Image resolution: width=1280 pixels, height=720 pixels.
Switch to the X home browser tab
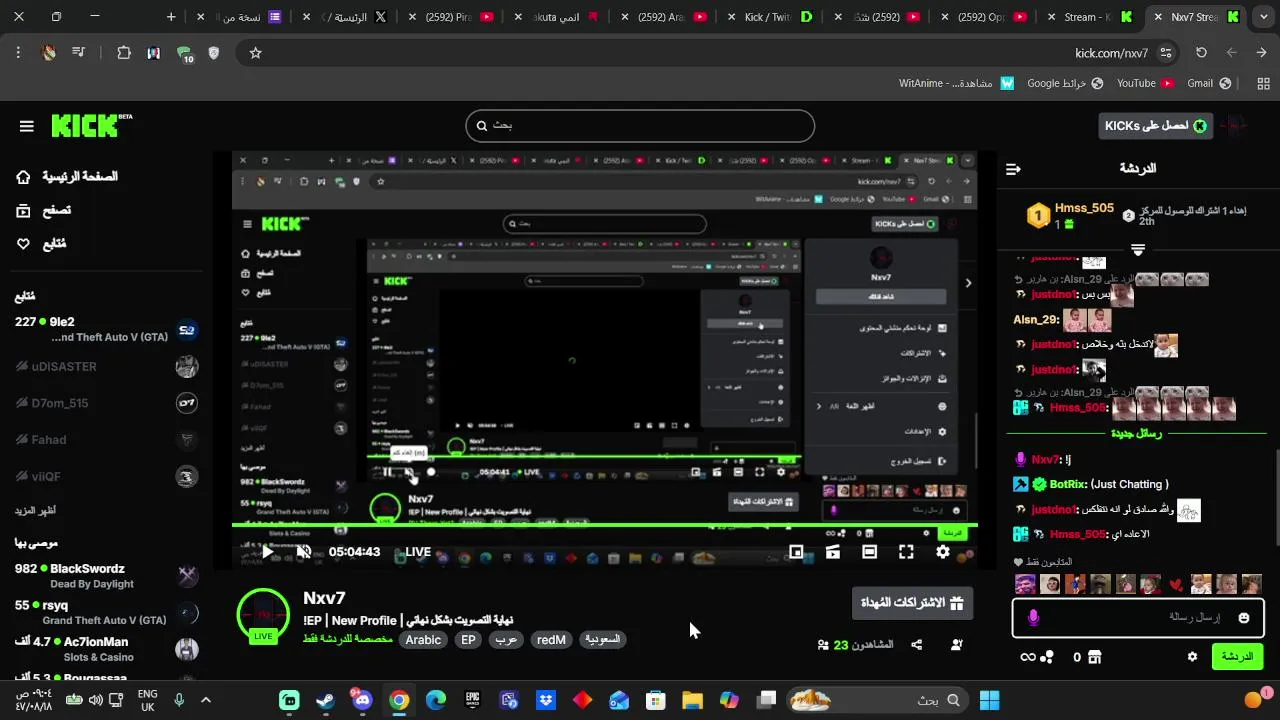point(346,17)
